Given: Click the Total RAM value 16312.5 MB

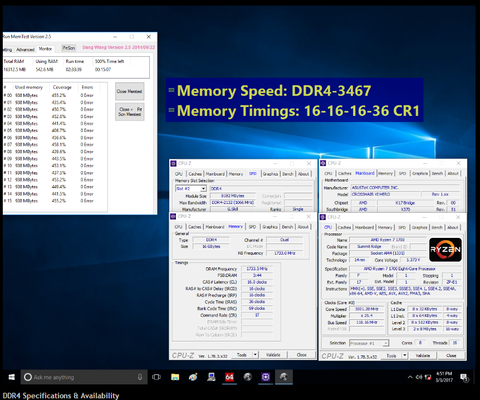Looking at the screenshot, I should (15, 69).
